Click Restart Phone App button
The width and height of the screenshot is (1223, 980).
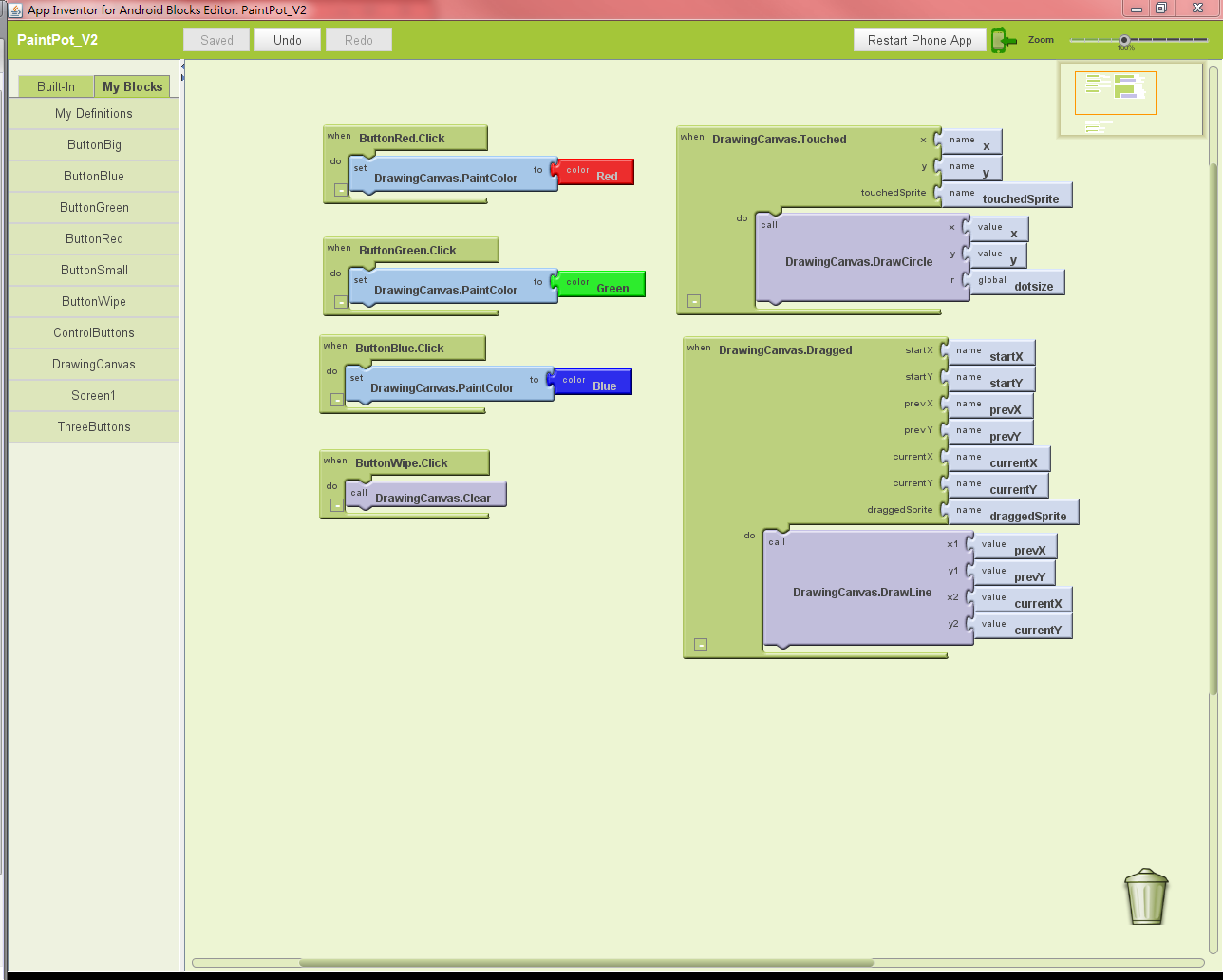920,40
